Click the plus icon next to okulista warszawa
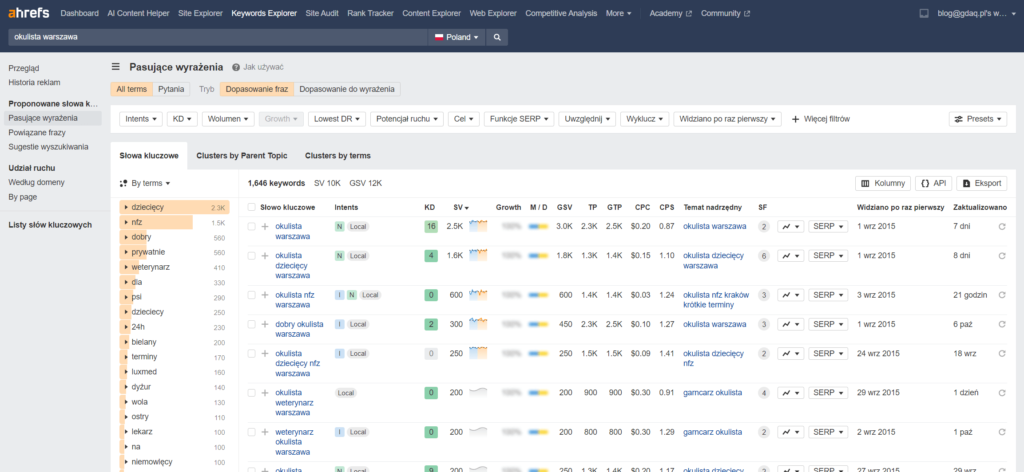This screenshot has height=472, width=1024. pyautogui.click(x=265, y=227)
